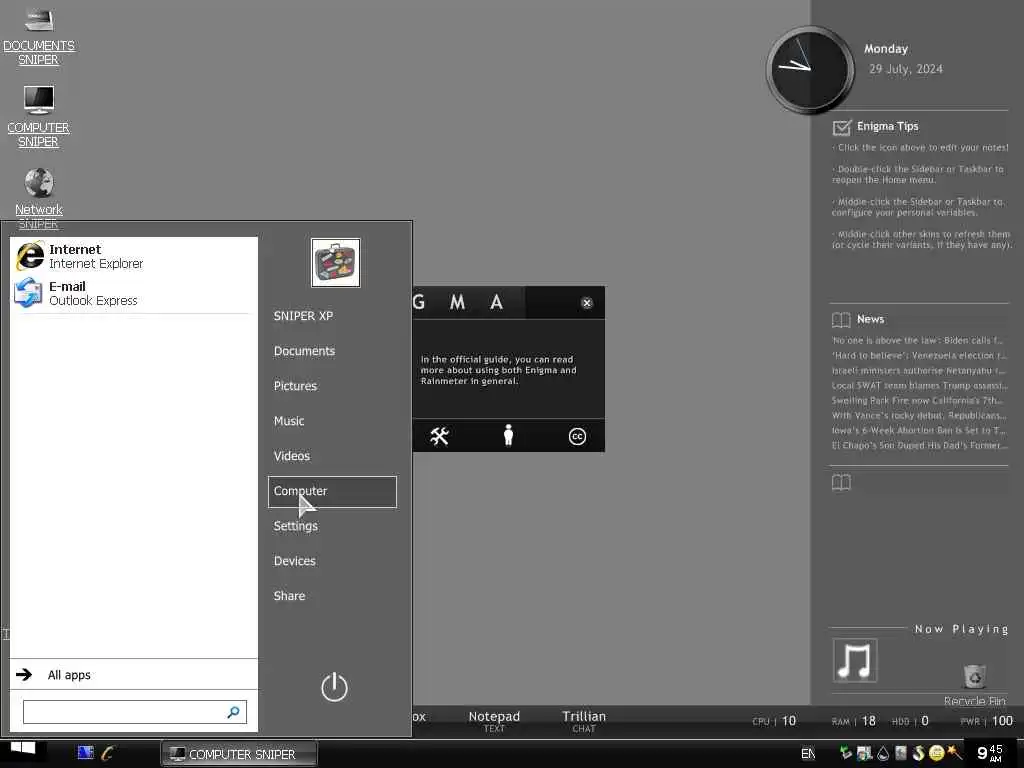Open news 'Swelling Park Fire'
Screen dimensions: 1024x768
[x=918, y=400]
